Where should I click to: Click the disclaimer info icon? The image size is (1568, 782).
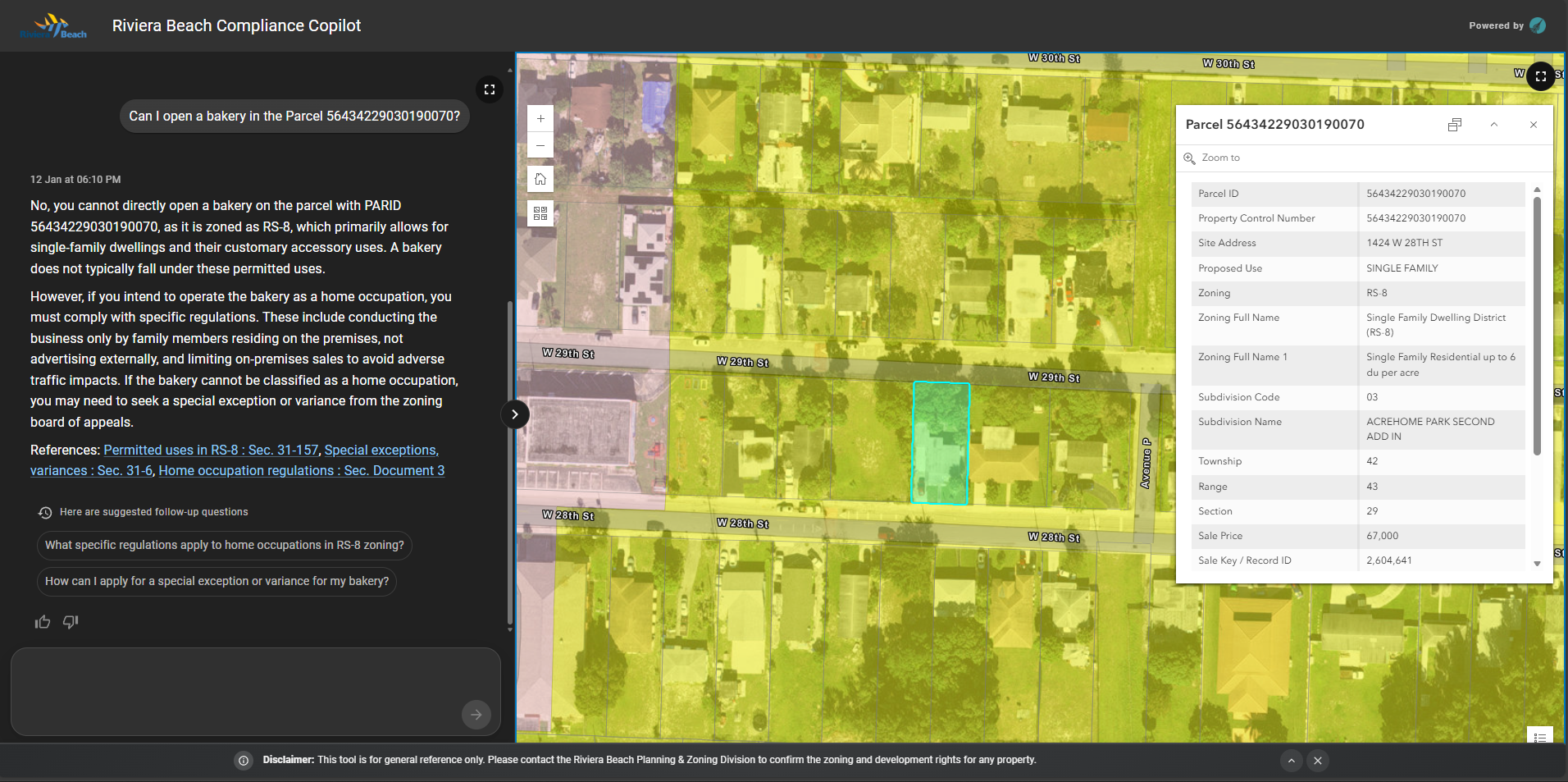(244, 761)
